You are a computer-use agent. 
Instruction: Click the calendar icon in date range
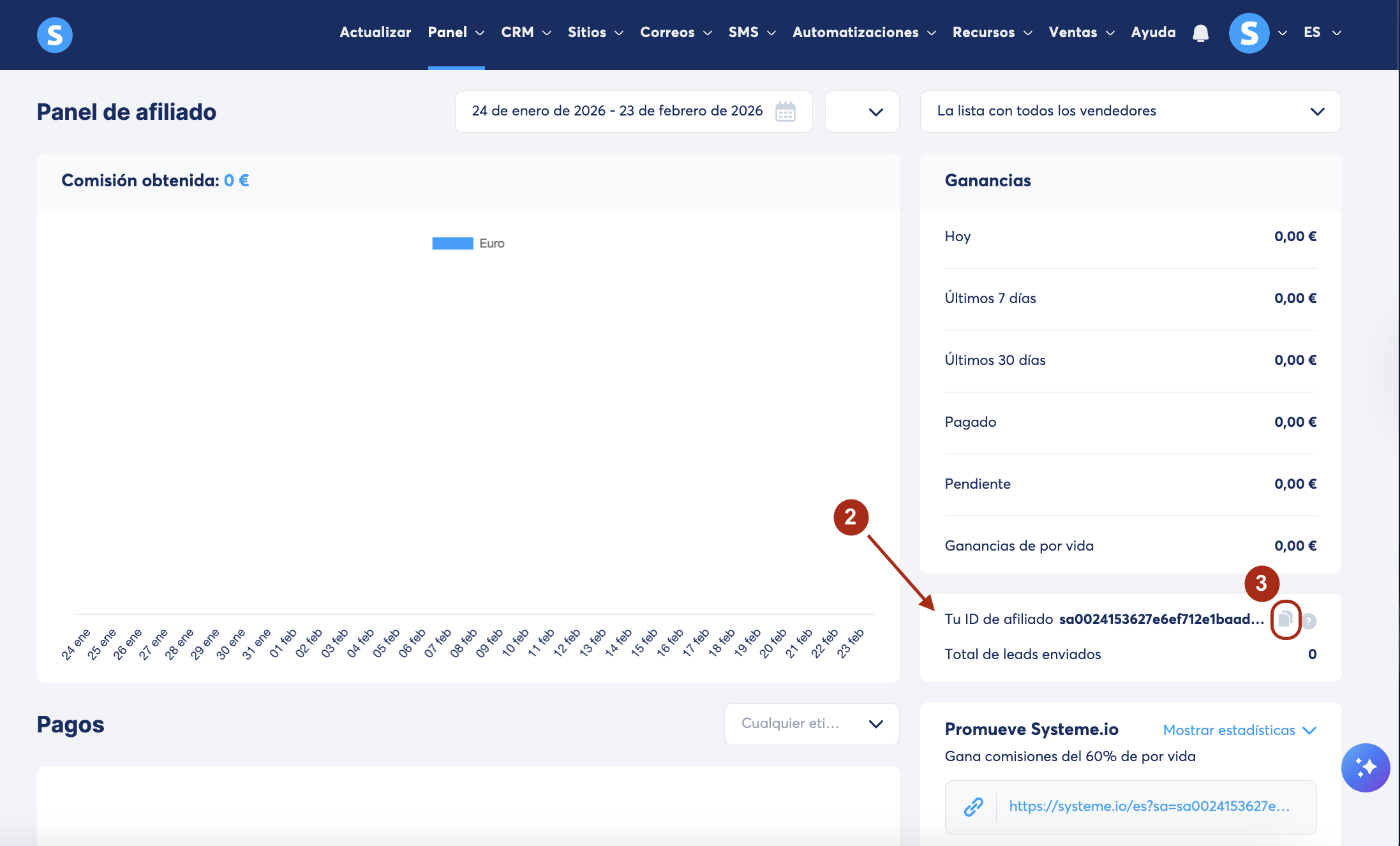785,112
